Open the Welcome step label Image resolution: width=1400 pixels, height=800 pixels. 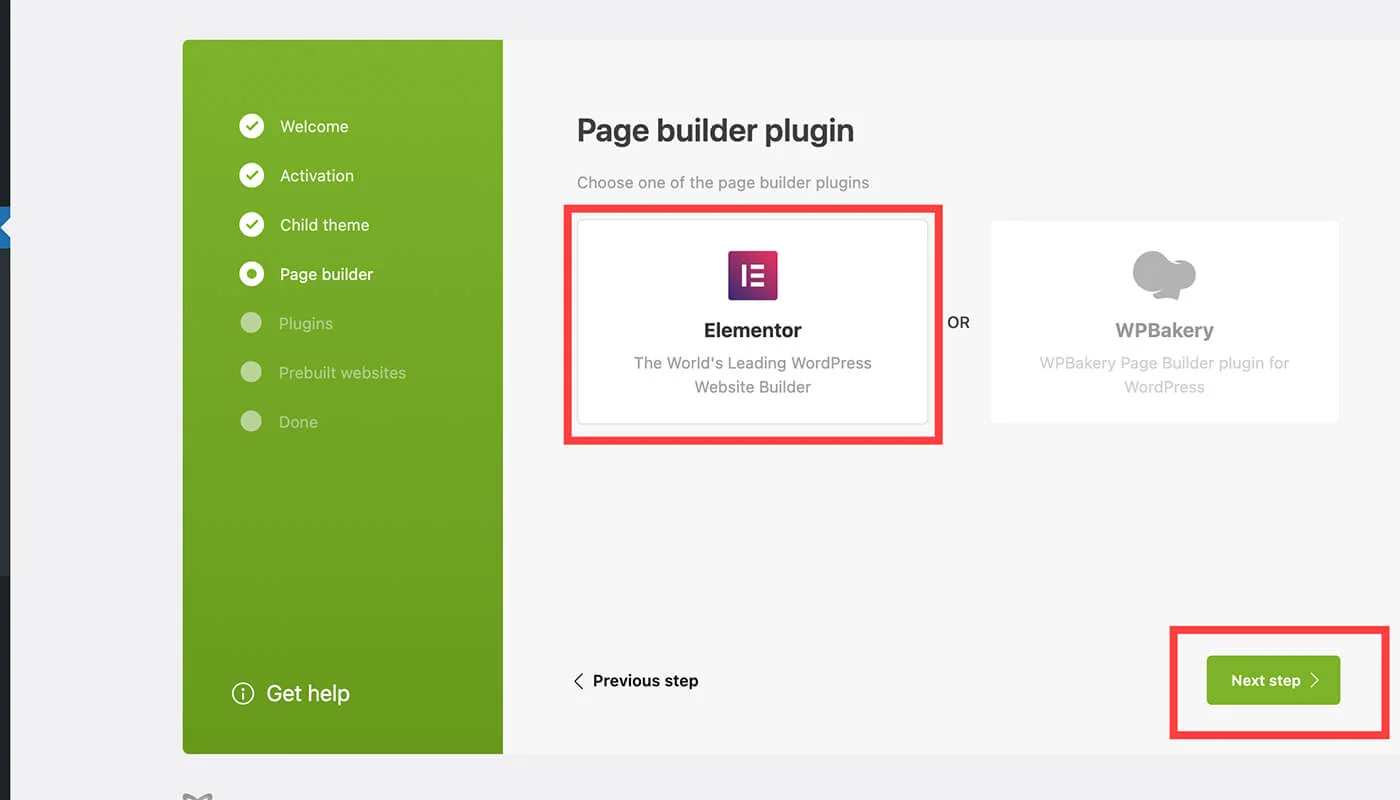point(314,127)
